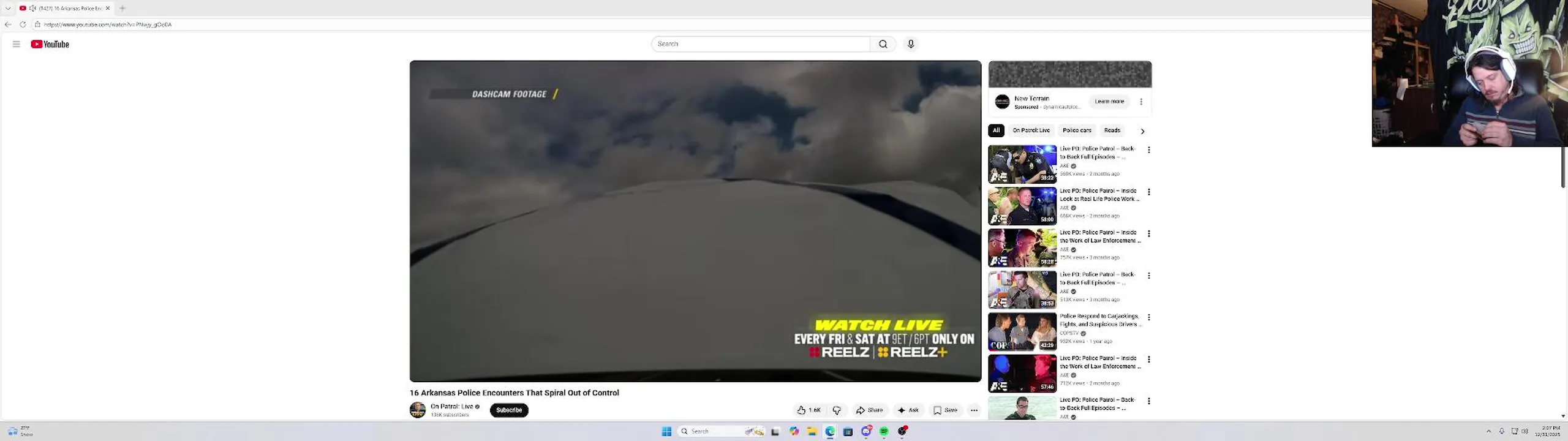Click the tray microphone icon
1568x441 pixels.
pyautogui.click(x=1501, y=431)
